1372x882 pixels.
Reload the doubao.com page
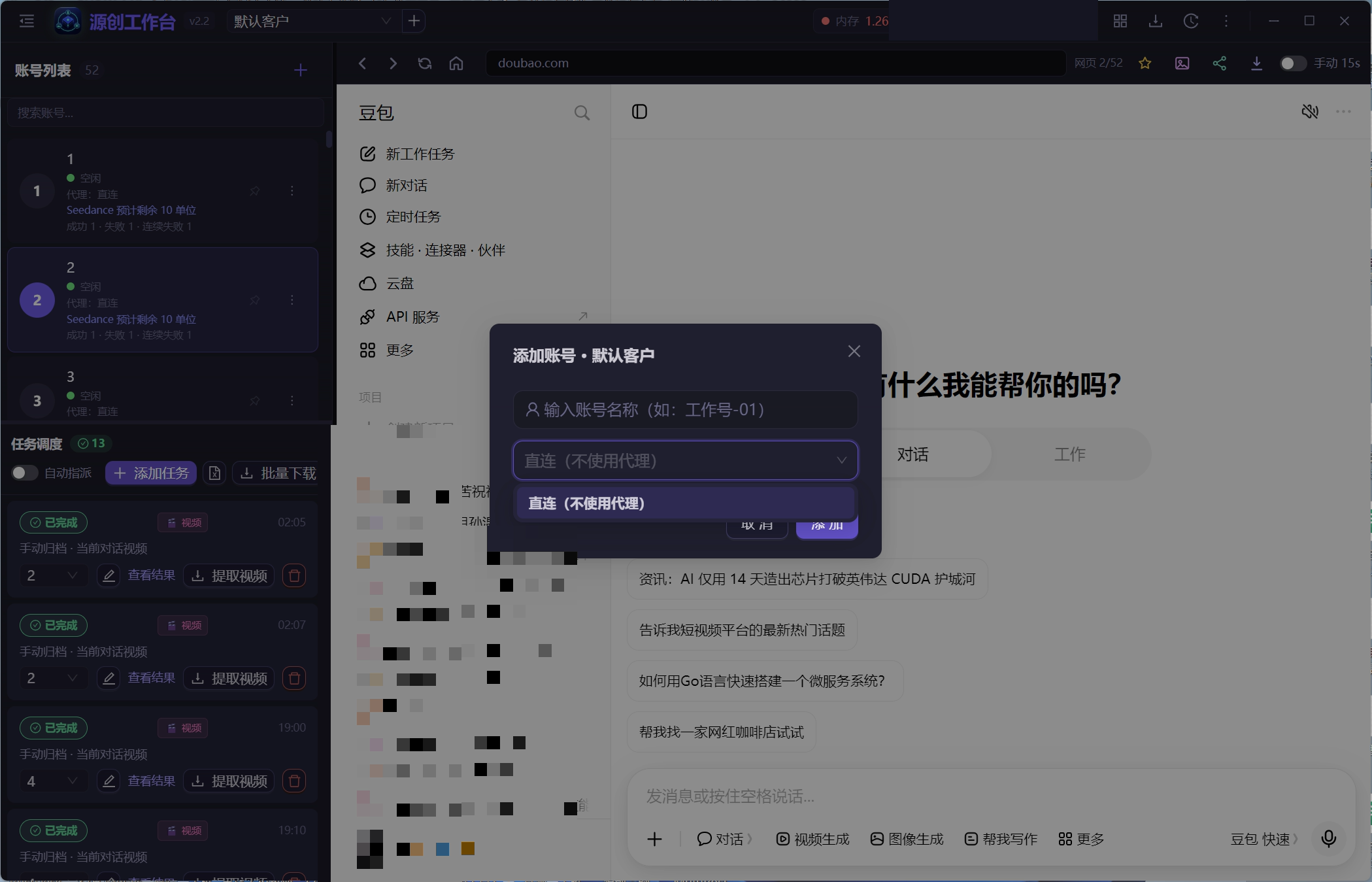coord(425,63)
